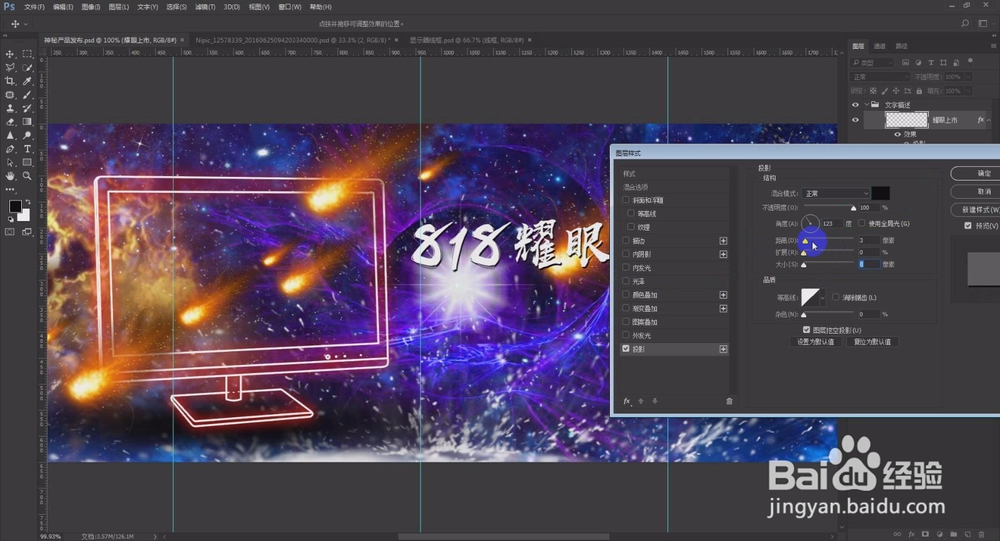Image resolution: width=1000 pixels, height=541 pixels.
Task: Select the Pen tool
Action: tap(10, 149)
